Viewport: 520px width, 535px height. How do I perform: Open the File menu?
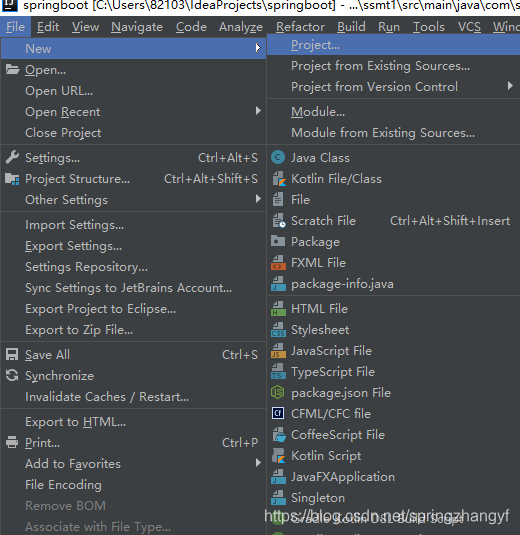(x=15, y=27)
